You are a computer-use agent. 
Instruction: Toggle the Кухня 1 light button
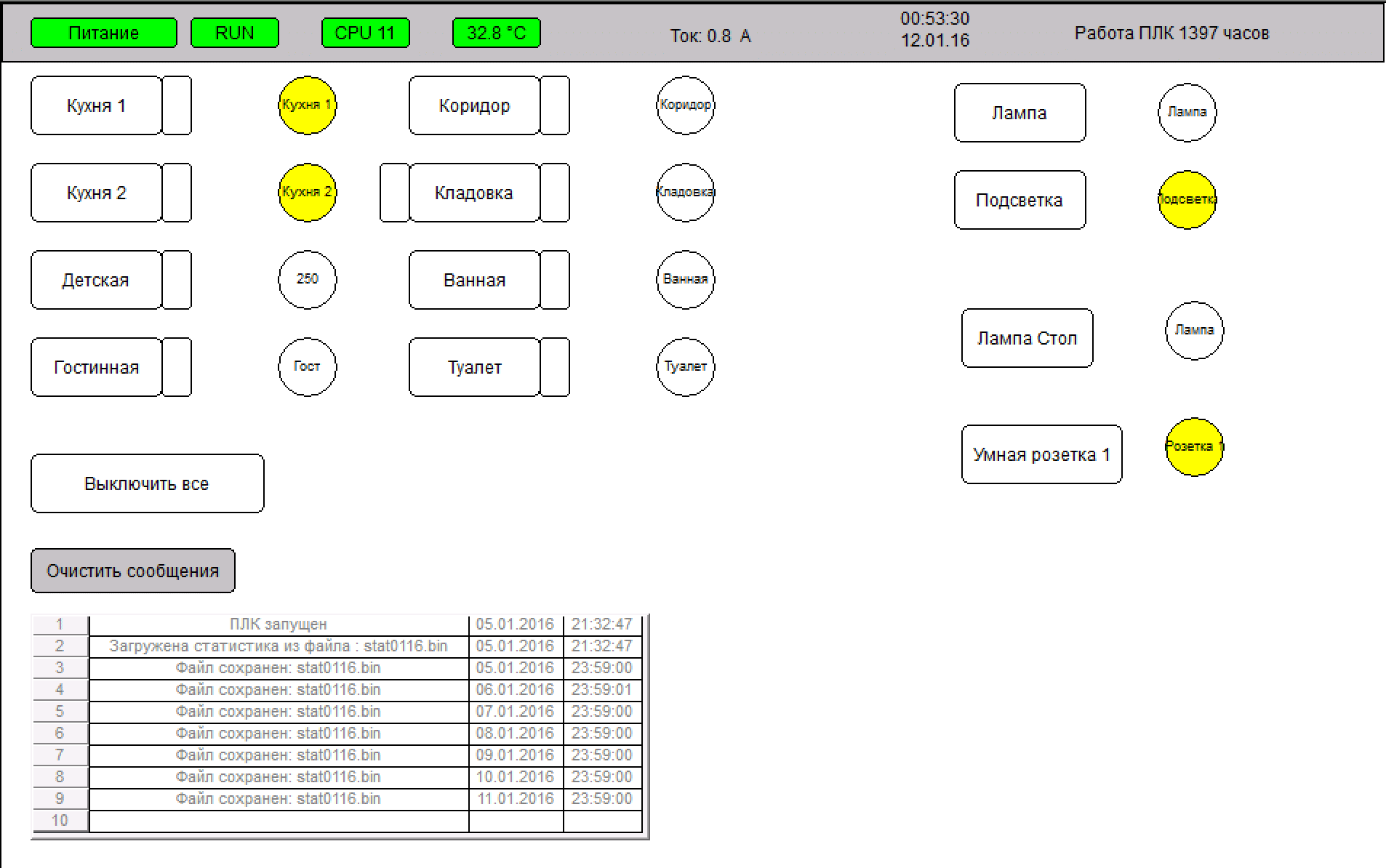coord(96,105)
